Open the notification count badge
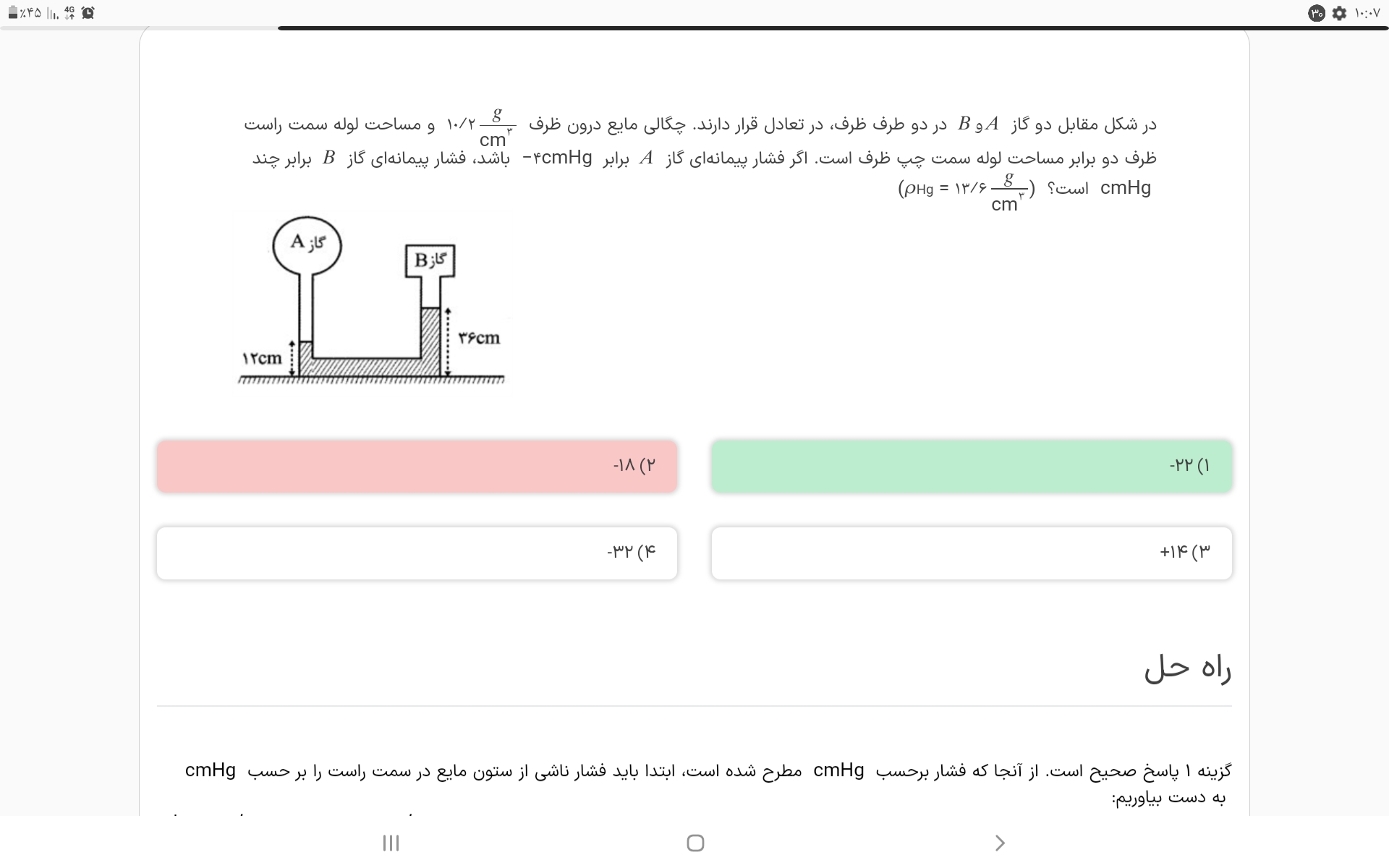Screen dimensions: 1389x868 tap(1317, 13)
